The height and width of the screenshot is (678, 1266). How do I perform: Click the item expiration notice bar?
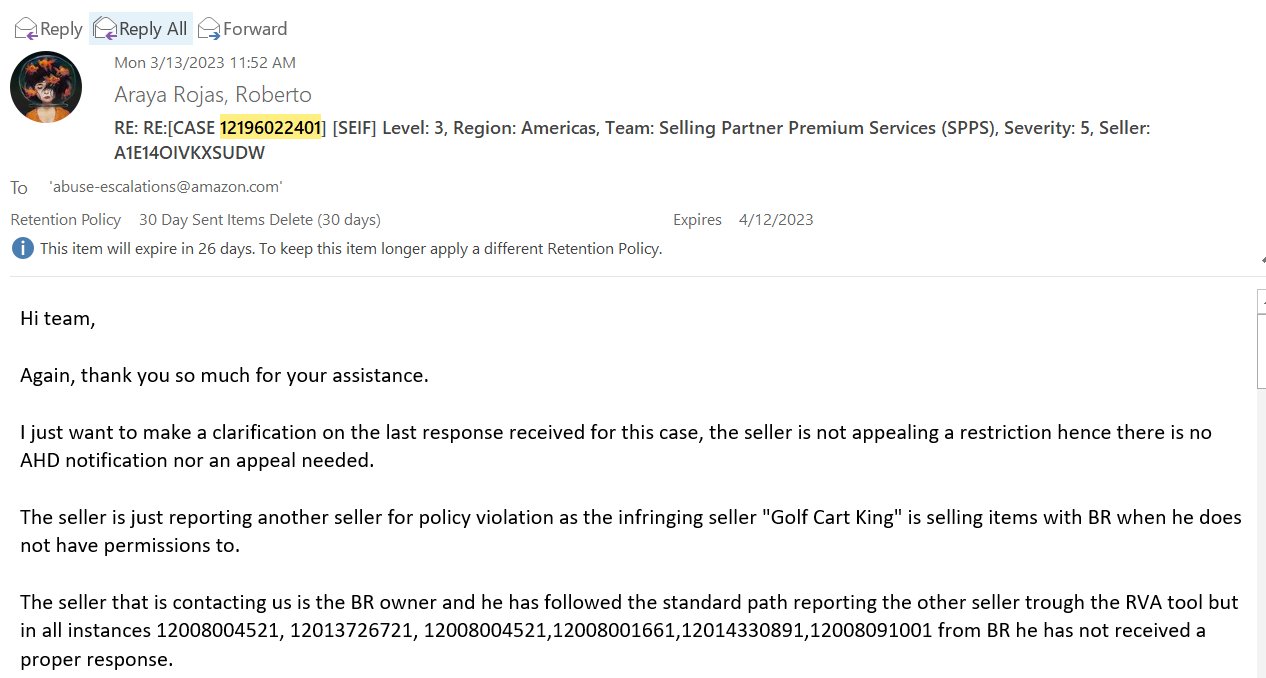337,248
